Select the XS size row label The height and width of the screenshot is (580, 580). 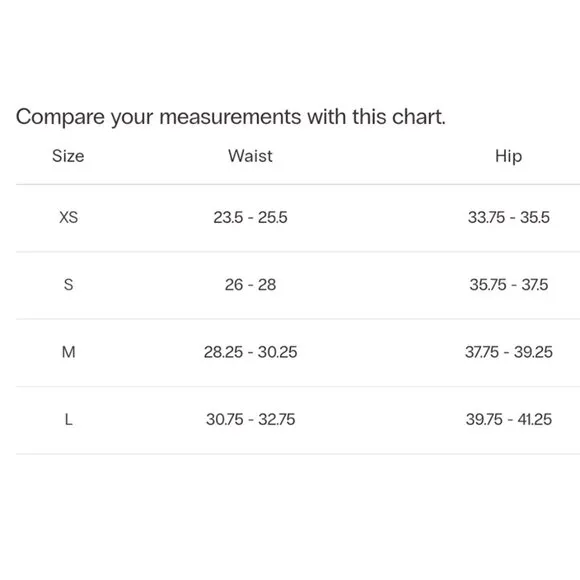(x=68, y=217)
